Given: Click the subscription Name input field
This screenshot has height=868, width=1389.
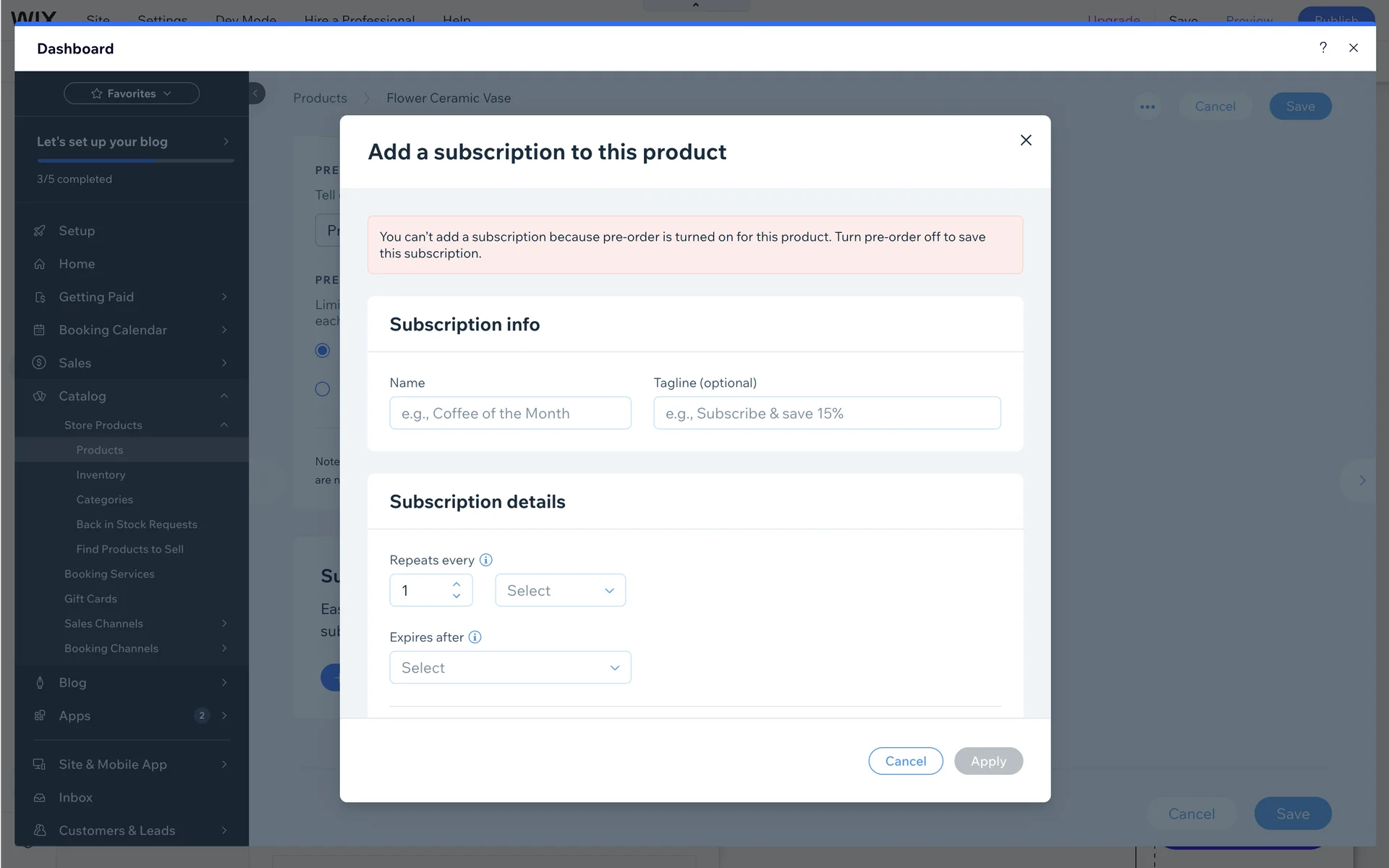Looking at the screenshot, I should tap(510, 413).
